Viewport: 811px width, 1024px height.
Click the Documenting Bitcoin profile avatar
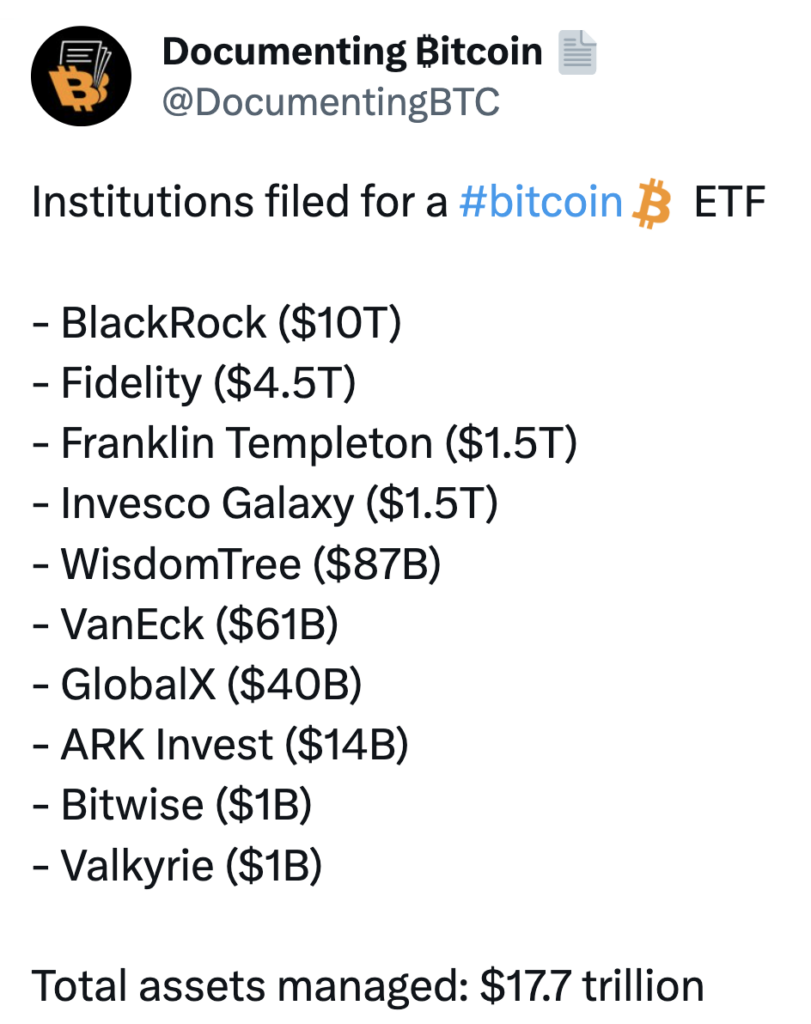click(x=82, y=75)
